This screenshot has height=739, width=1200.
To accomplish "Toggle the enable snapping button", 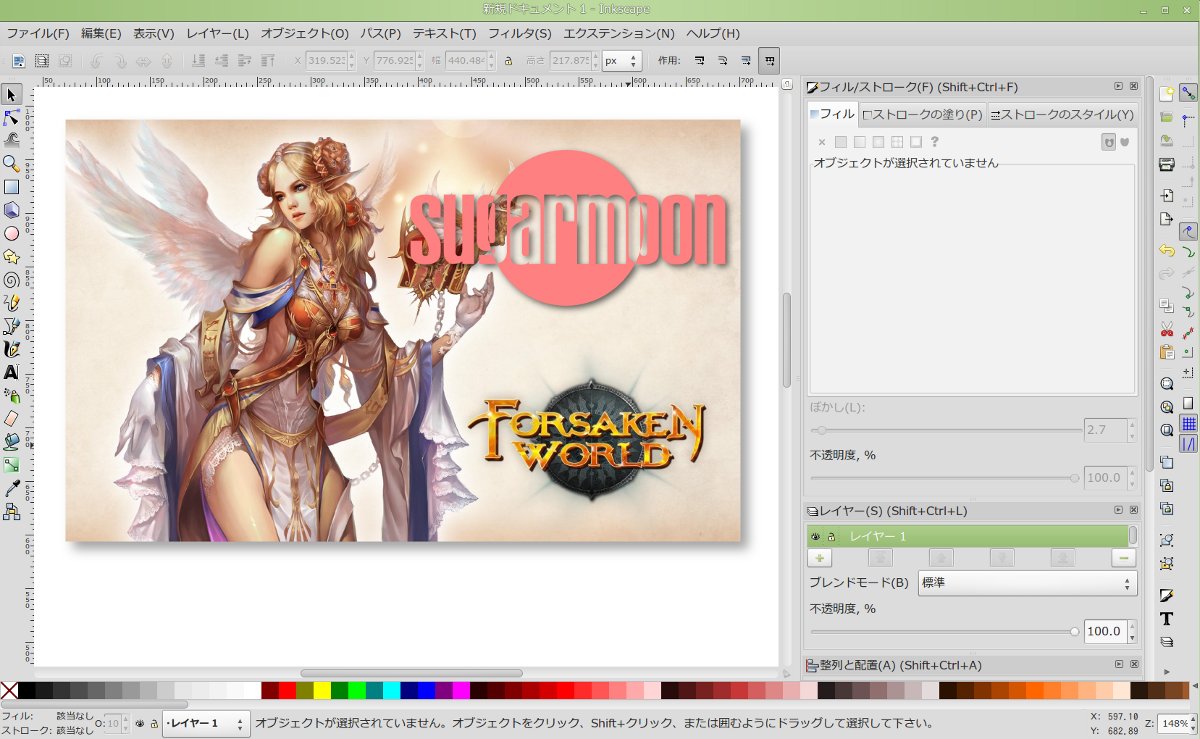I will [1189, 94].
